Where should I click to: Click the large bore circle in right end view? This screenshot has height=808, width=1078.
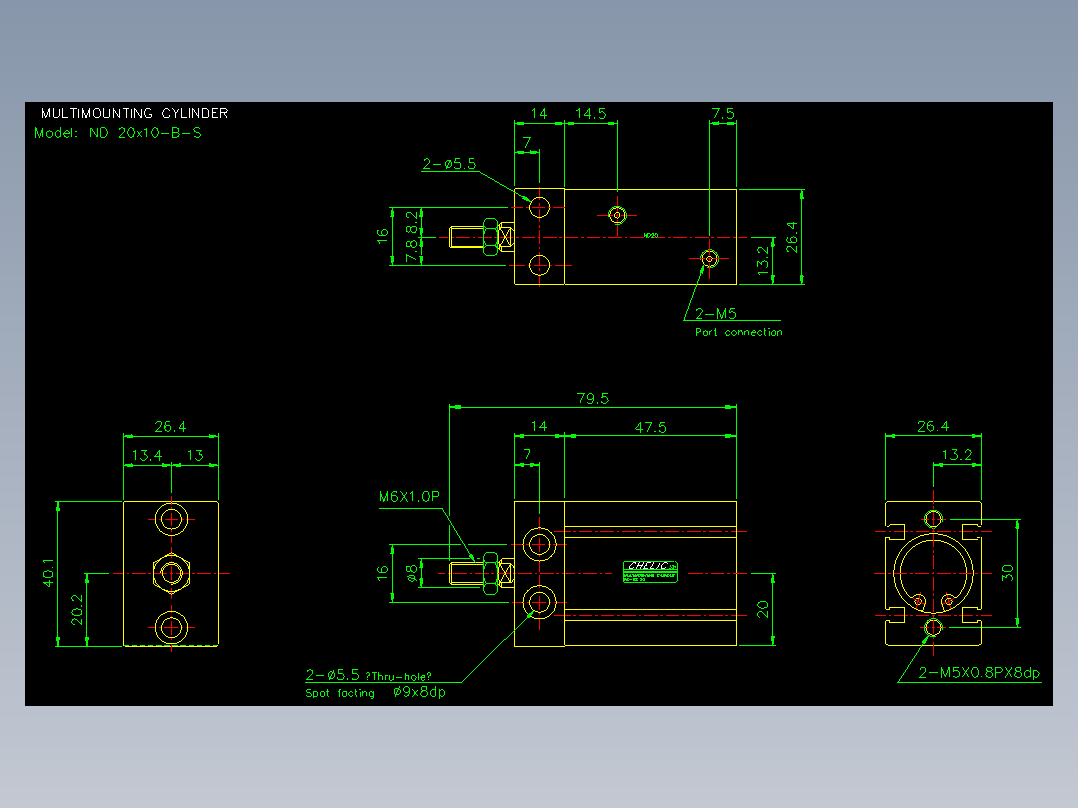pos(933,573)
